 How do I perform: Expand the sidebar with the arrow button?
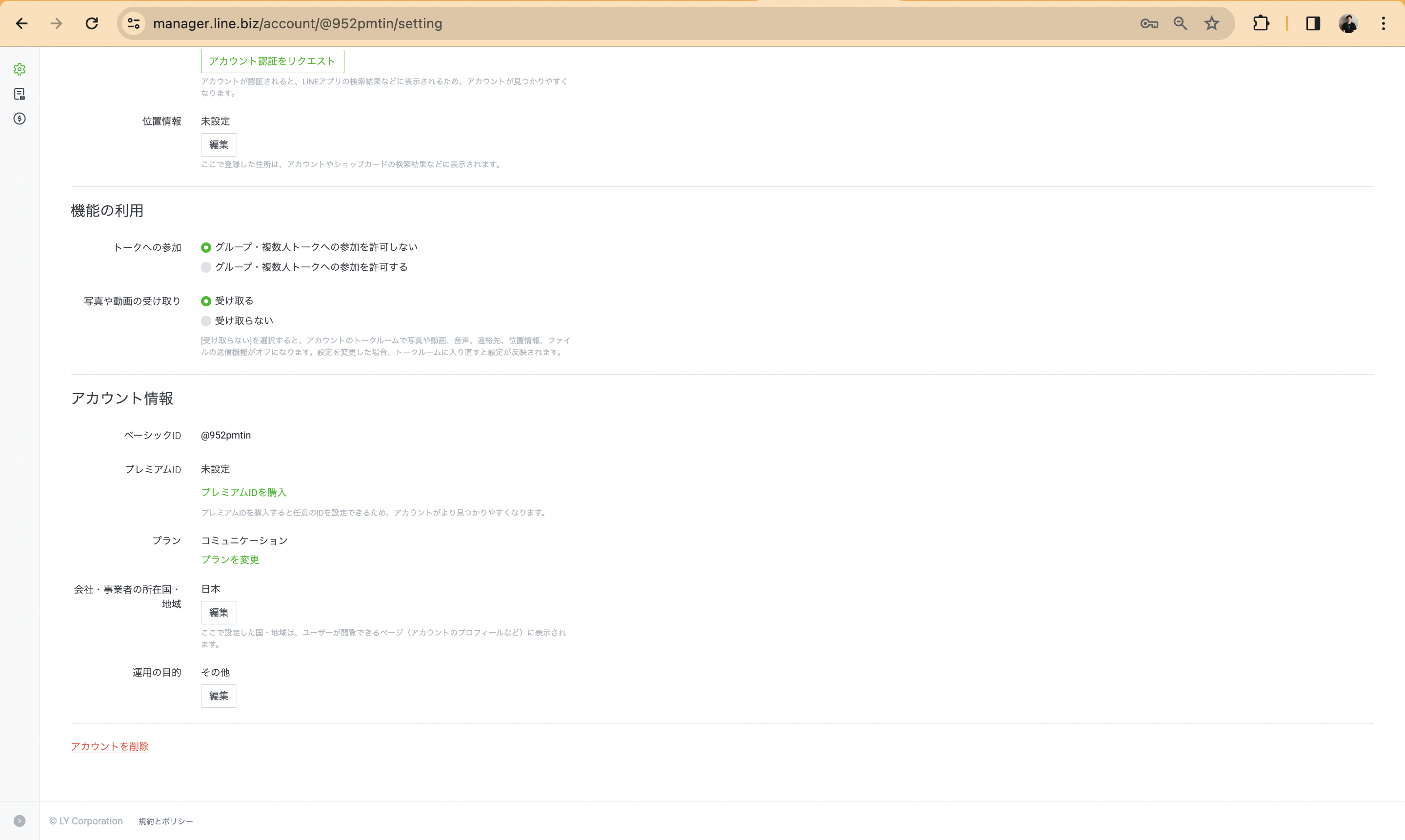[x=19, y=821]
